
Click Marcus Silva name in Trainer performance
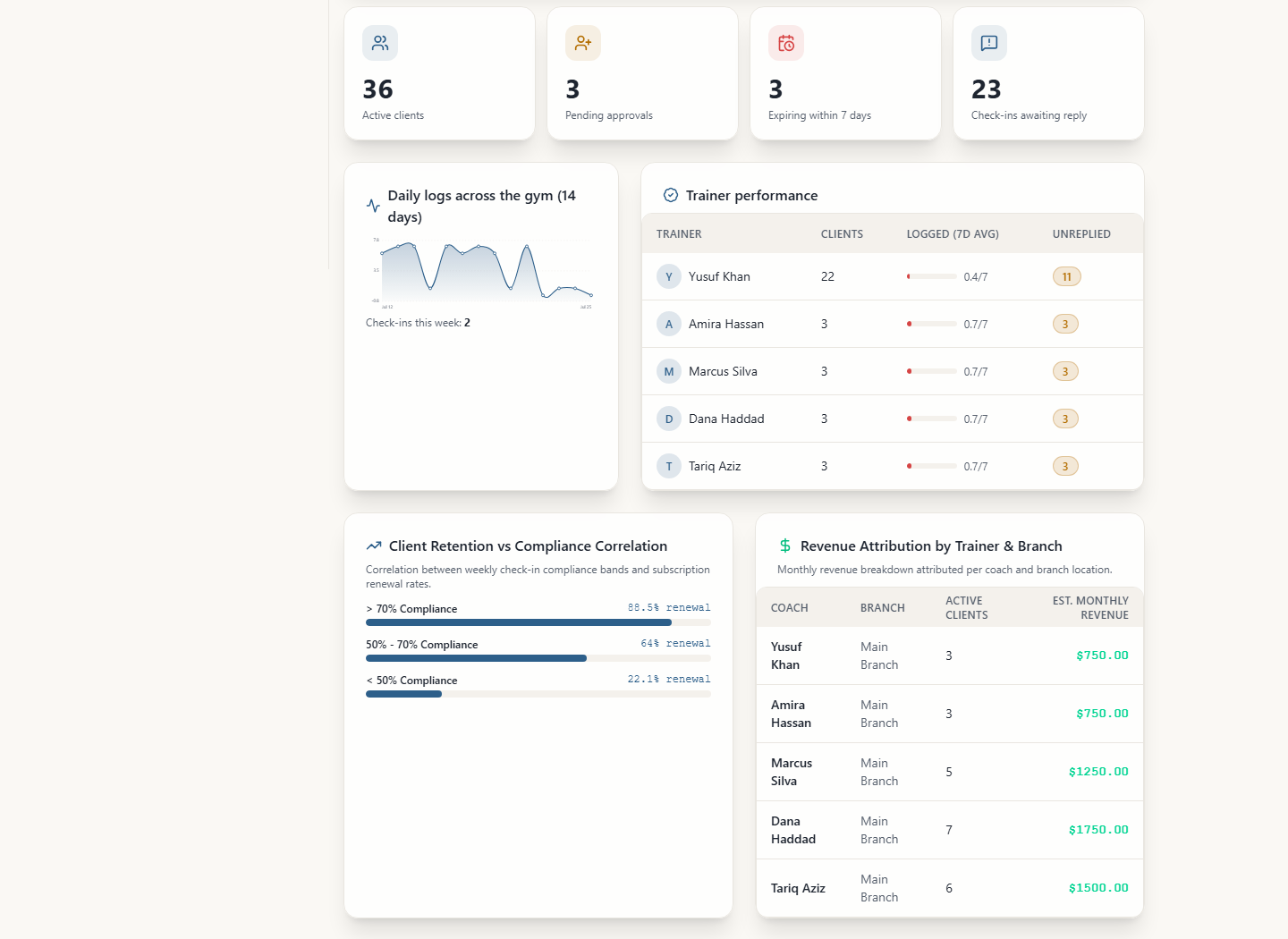pos(723,371)
